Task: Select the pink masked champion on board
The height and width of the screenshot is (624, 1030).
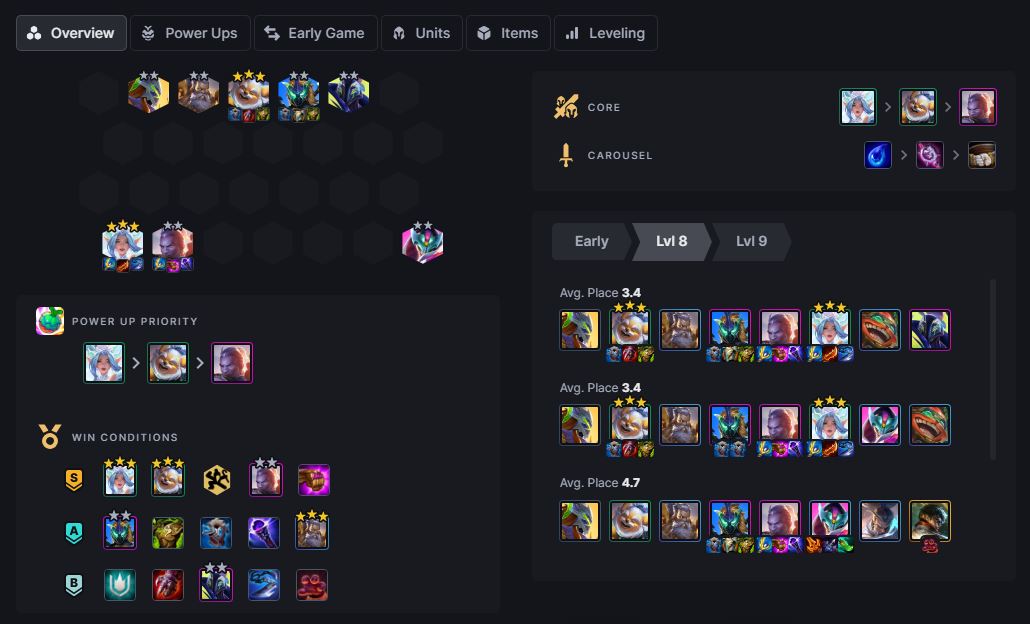Action: pos(422,242)
